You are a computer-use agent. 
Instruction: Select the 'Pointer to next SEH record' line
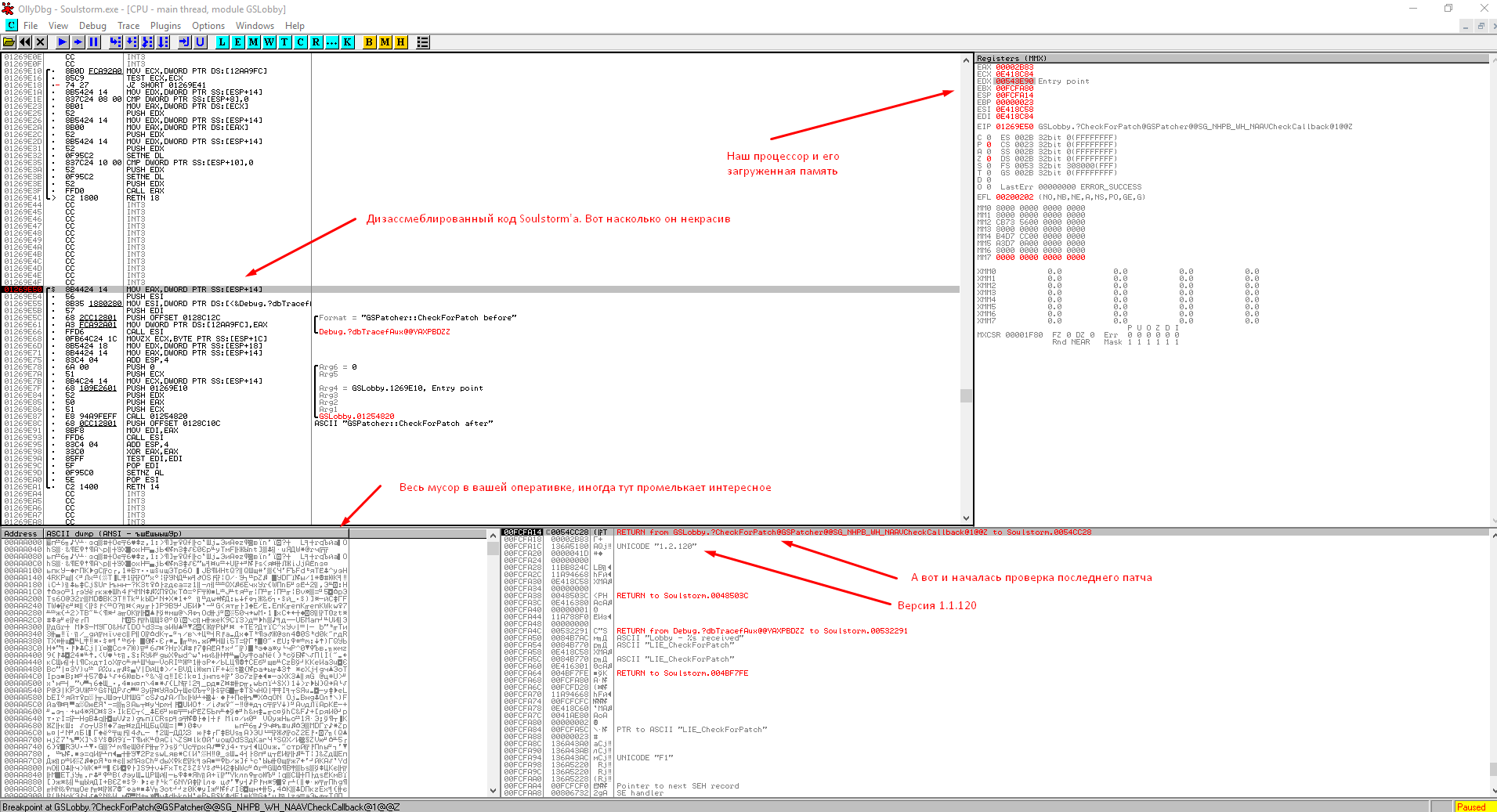(678, 786)
